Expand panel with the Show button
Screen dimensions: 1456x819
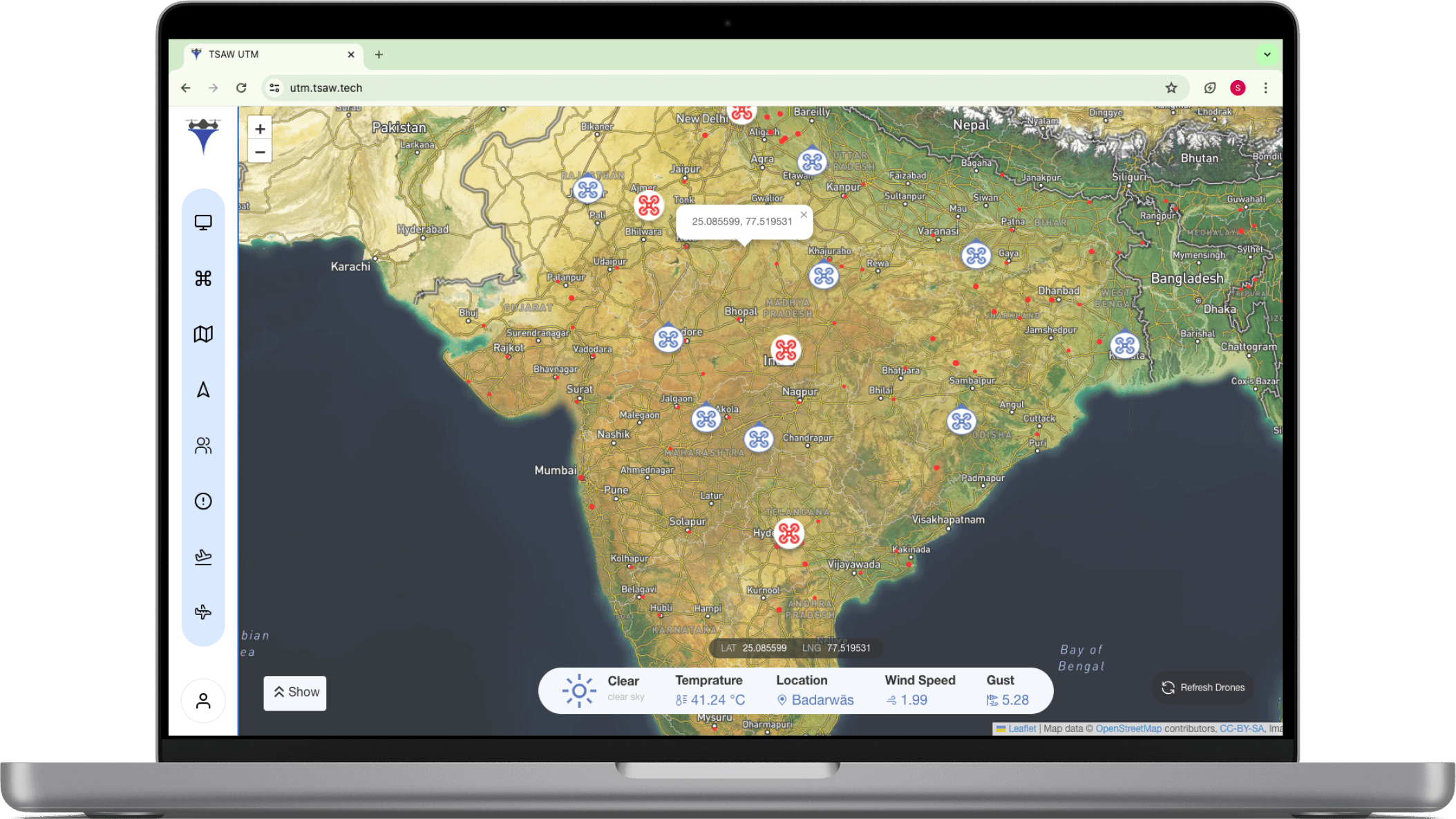295,693
